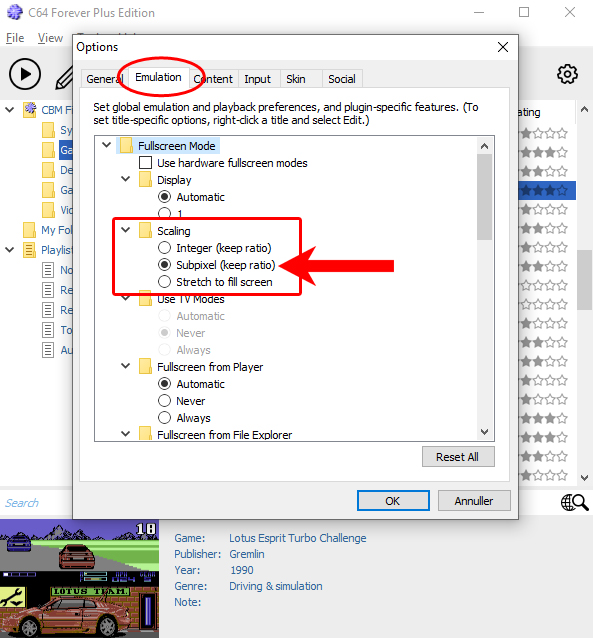593x638 pixels.
Task: Click the globe search icon
Action: tap(574, 503)
